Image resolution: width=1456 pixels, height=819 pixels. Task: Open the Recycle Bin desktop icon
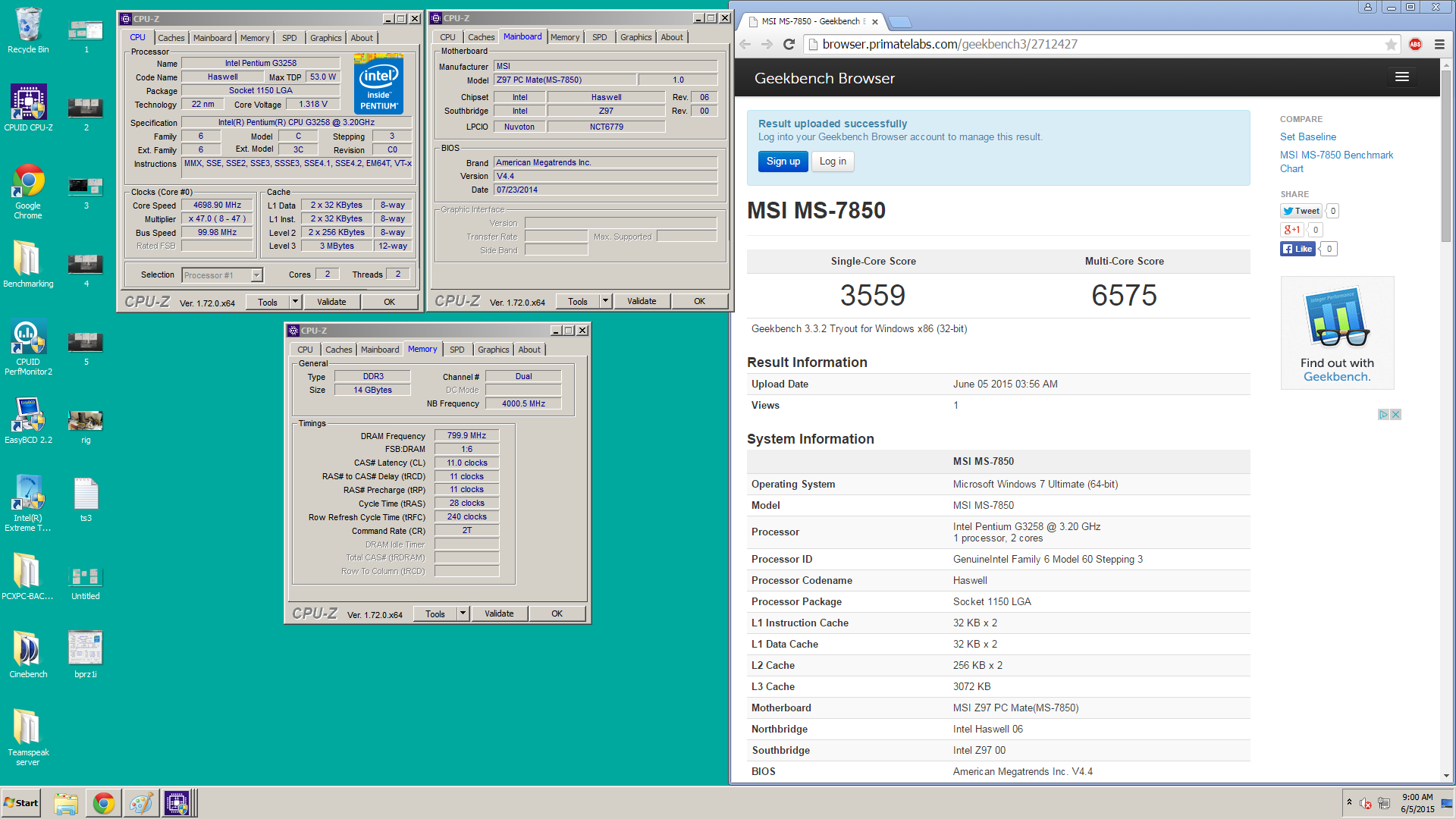28,30
